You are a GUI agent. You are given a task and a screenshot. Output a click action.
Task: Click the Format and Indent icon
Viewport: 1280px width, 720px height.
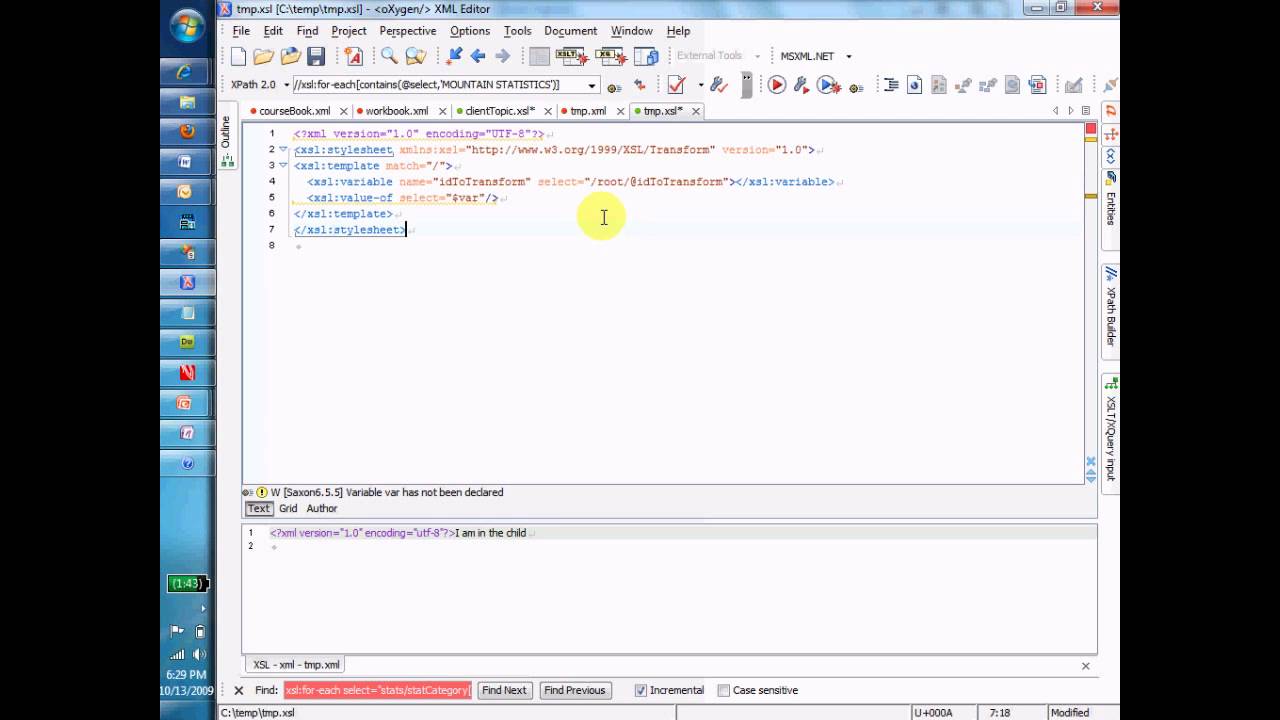[890, 85]
